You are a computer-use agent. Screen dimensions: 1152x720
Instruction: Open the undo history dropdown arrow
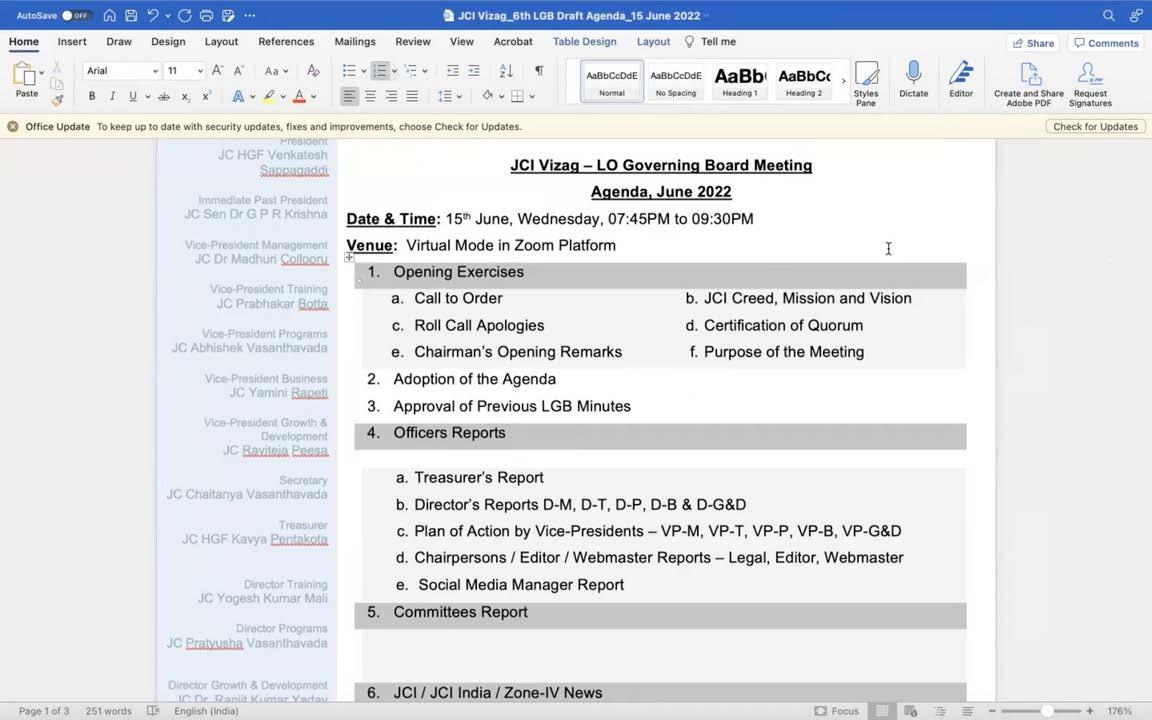(168, 15)
